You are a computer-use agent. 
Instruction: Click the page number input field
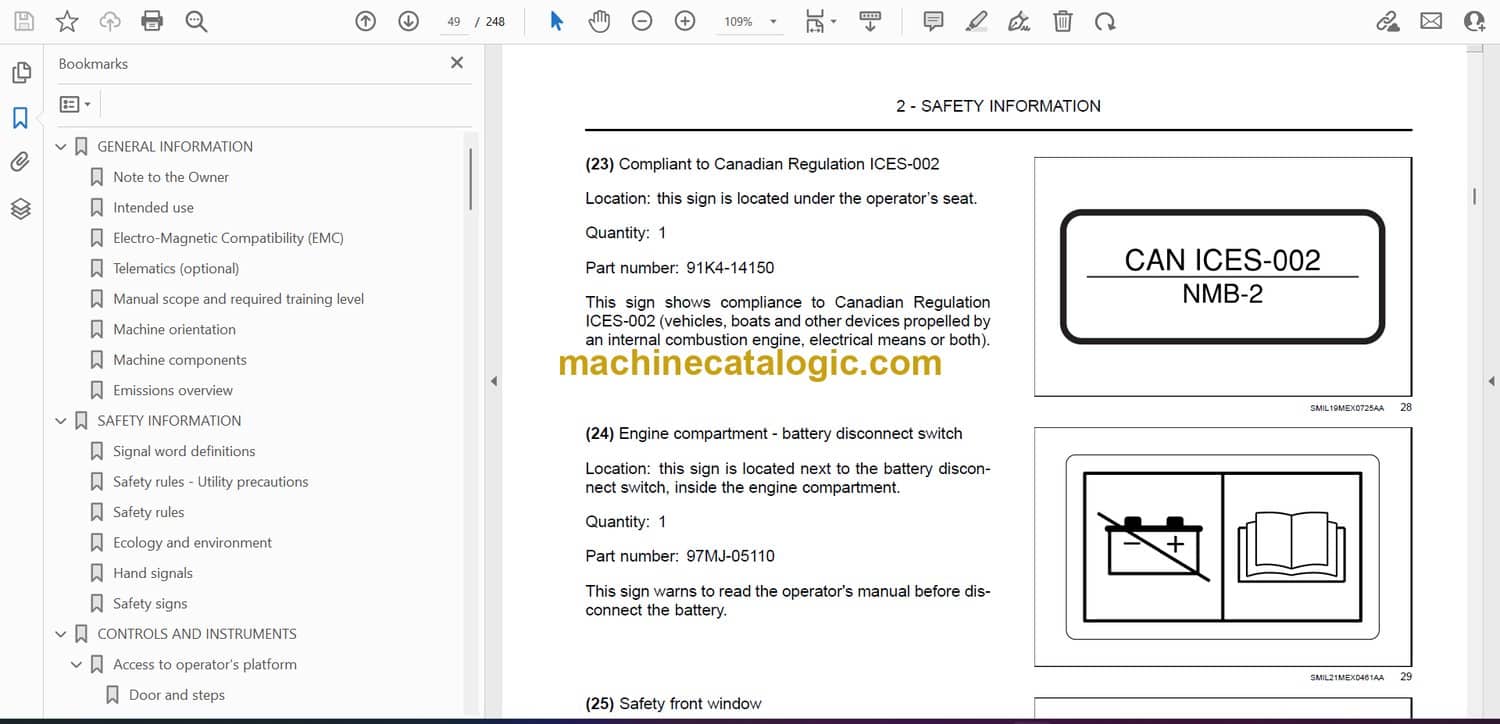pos(454,21)
